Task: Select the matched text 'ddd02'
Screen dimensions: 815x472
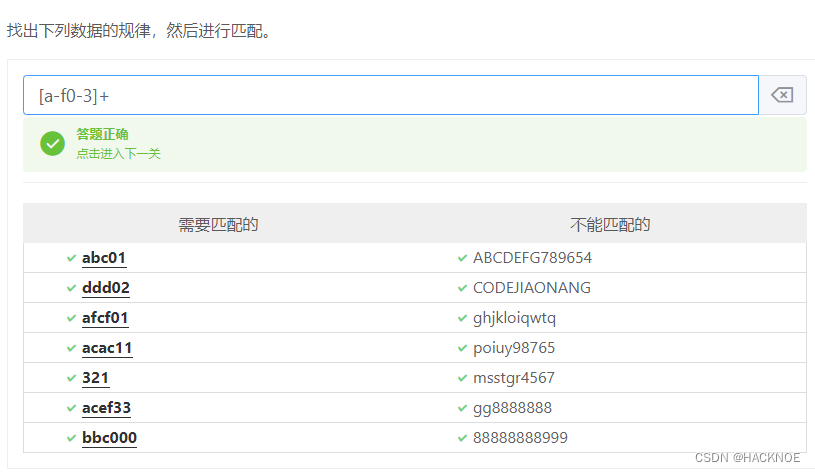Action: coord(106,288)
